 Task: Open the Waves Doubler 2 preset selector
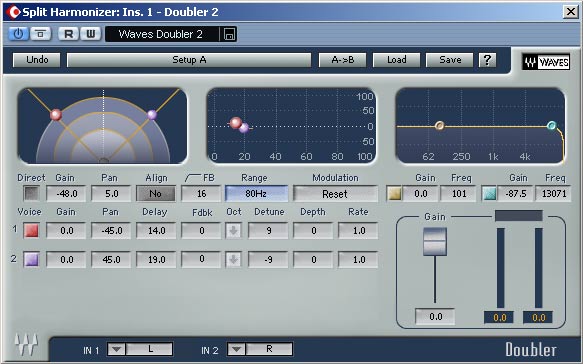click(x=162, y=34)
